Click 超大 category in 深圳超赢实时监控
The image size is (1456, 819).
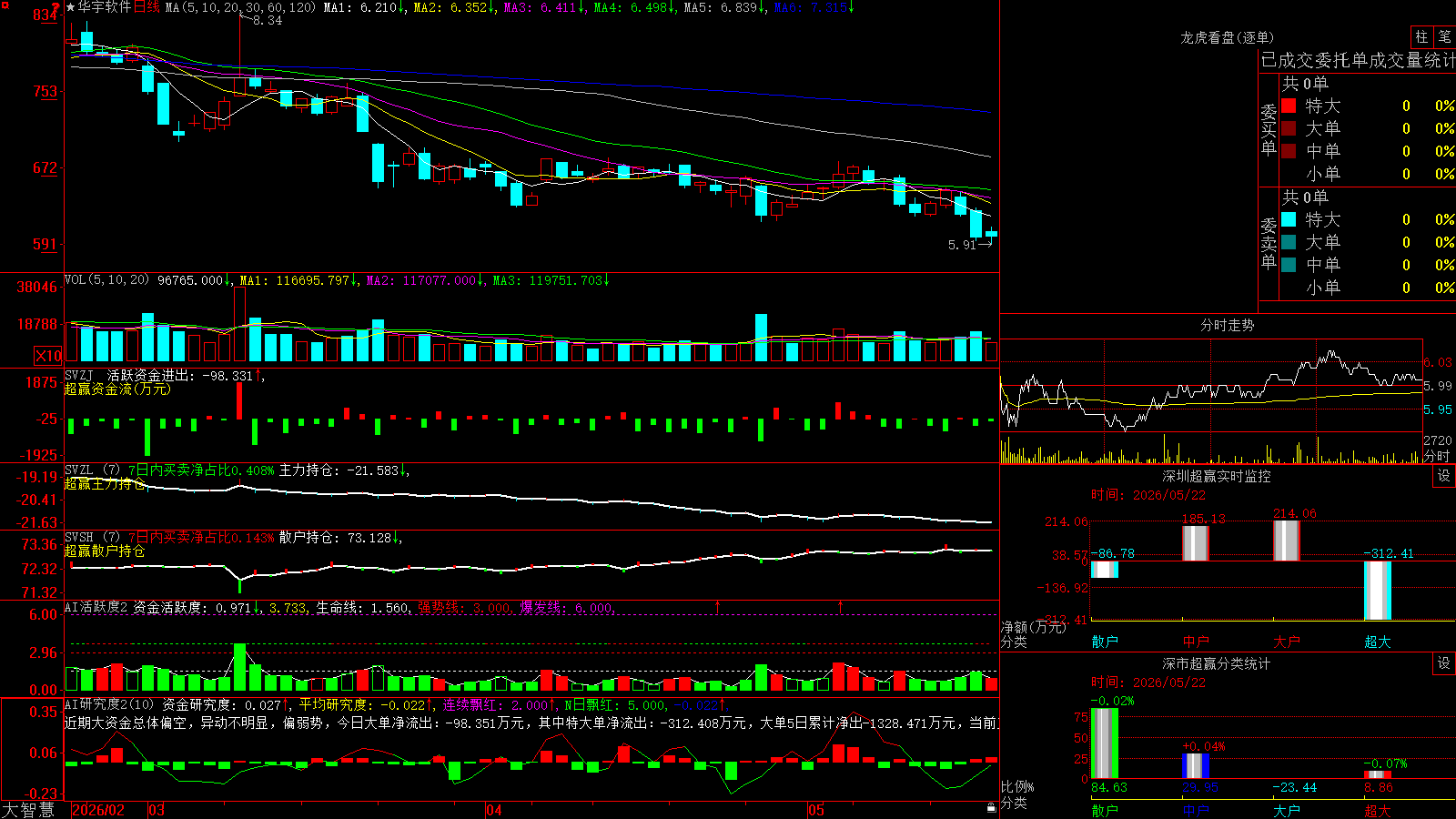(x=1377, y=642)
